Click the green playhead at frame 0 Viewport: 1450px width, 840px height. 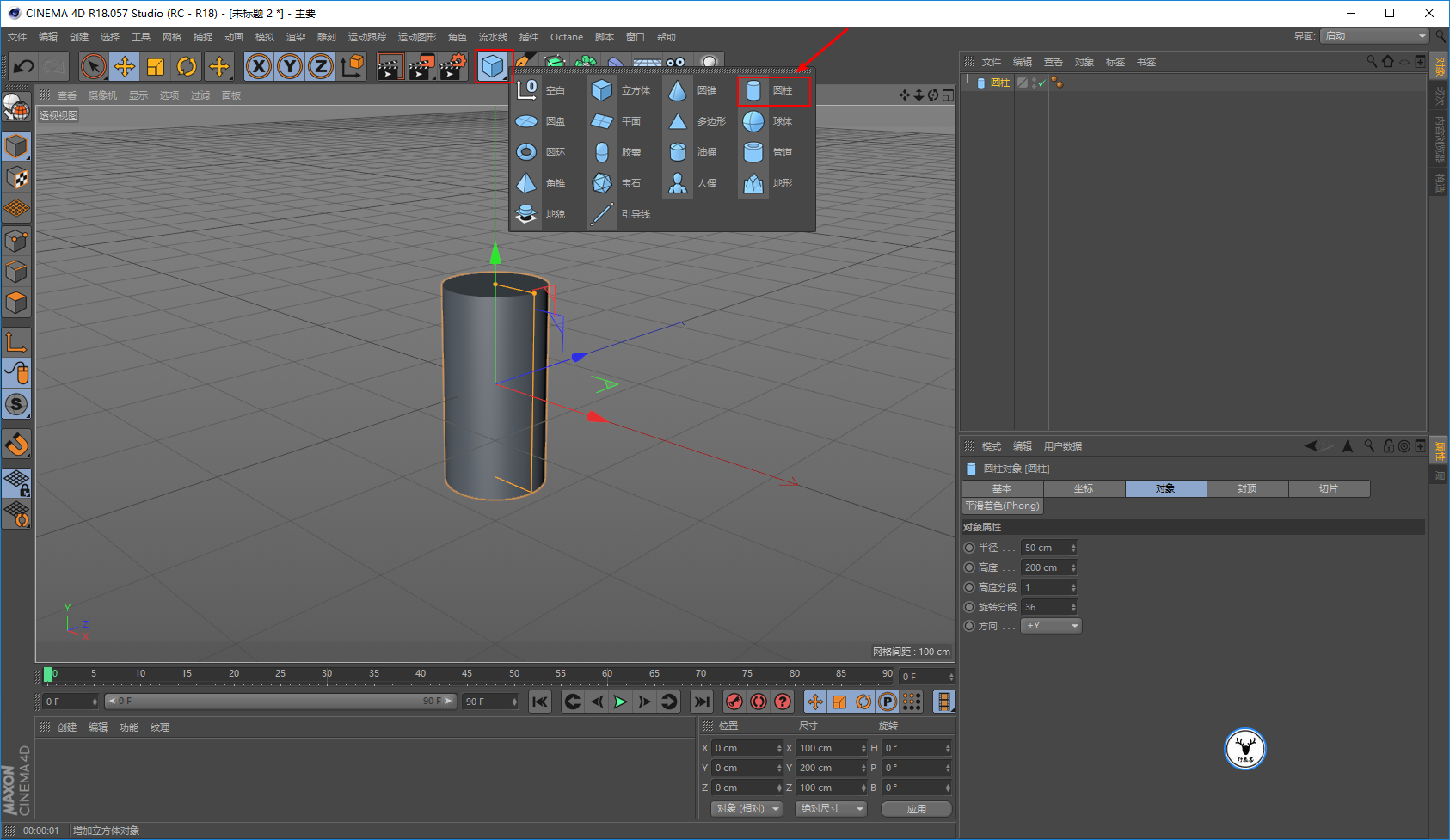pyautogui.click(x=47, y=674)
